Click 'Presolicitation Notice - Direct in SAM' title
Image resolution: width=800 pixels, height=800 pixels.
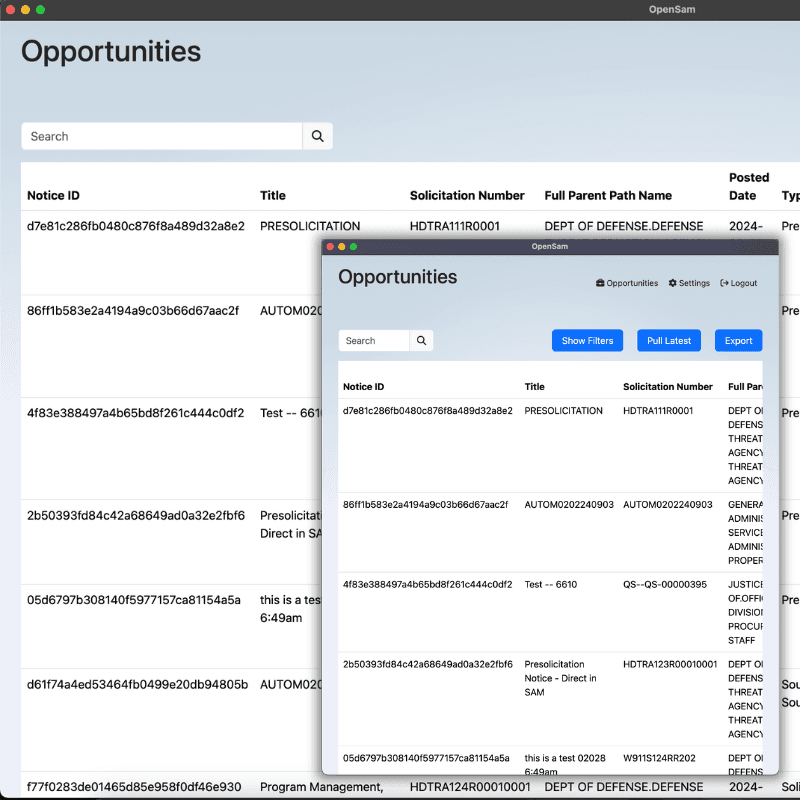tap(560, 678)
